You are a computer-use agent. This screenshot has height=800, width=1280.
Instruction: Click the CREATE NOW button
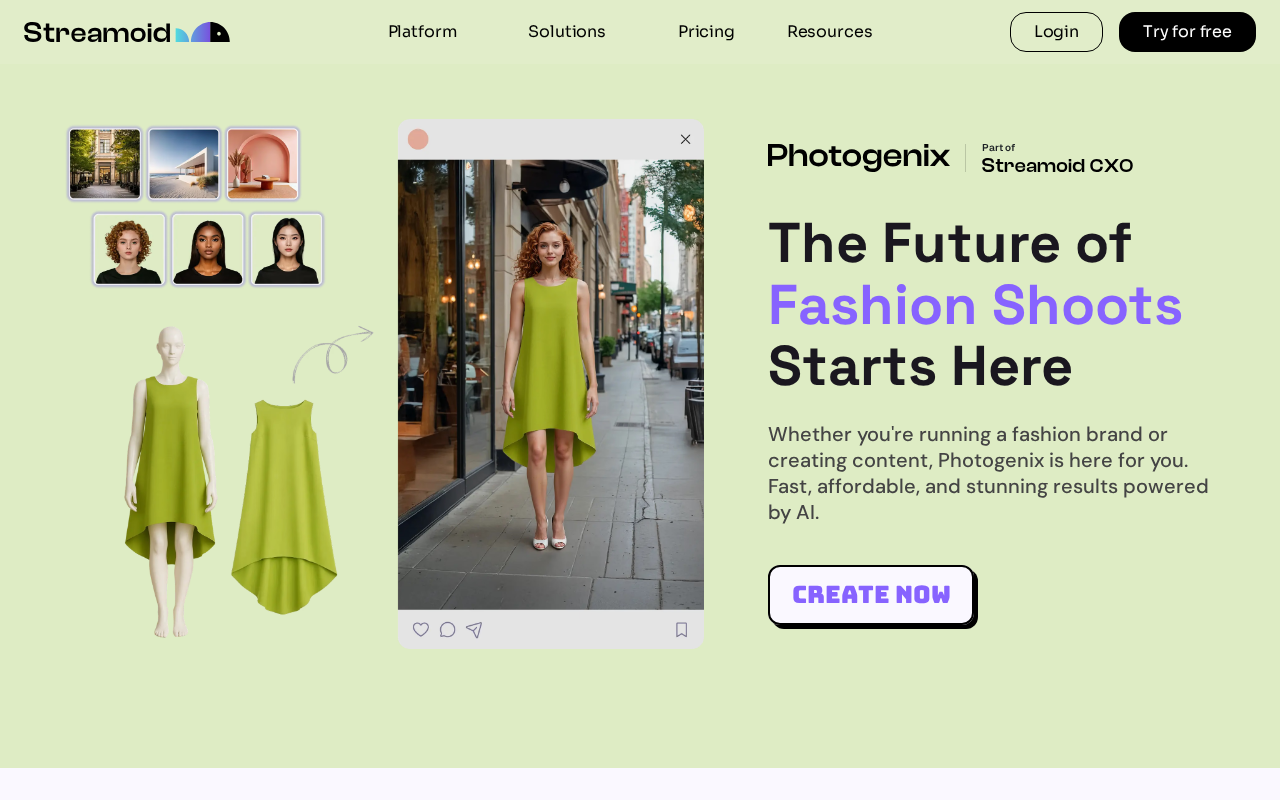tap(871, 595)
